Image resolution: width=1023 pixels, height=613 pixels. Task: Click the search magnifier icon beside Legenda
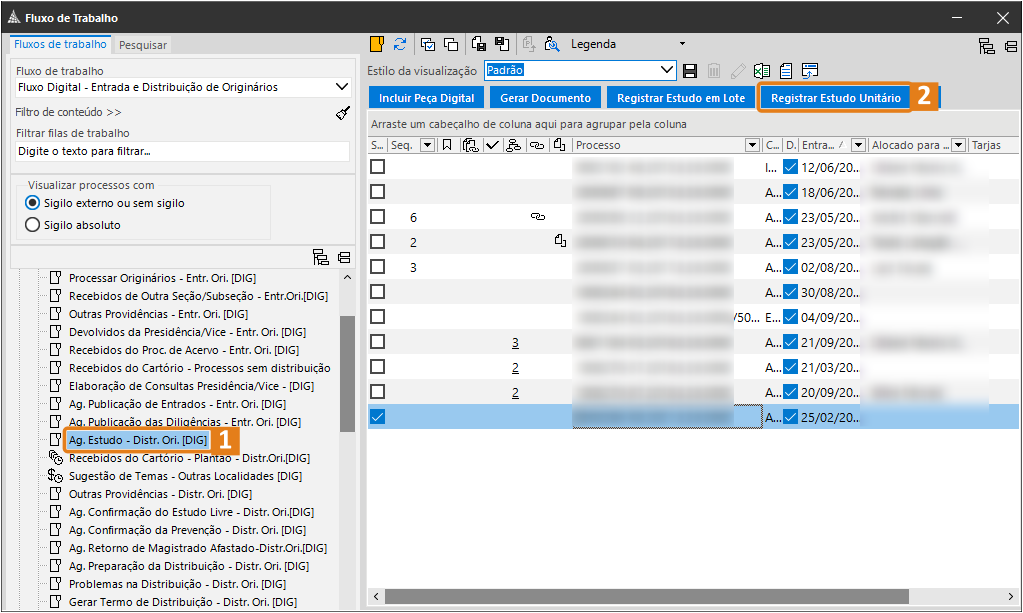point(551,44)
